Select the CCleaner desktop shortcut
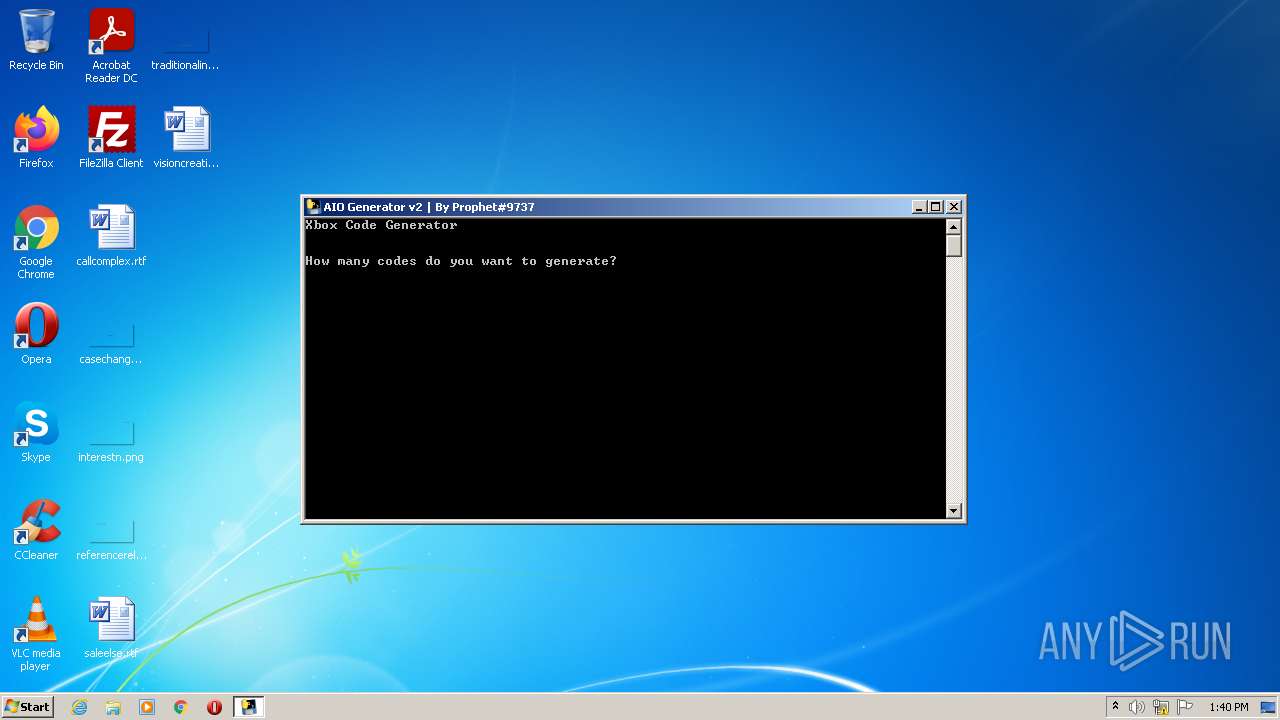 pos(36,530)
